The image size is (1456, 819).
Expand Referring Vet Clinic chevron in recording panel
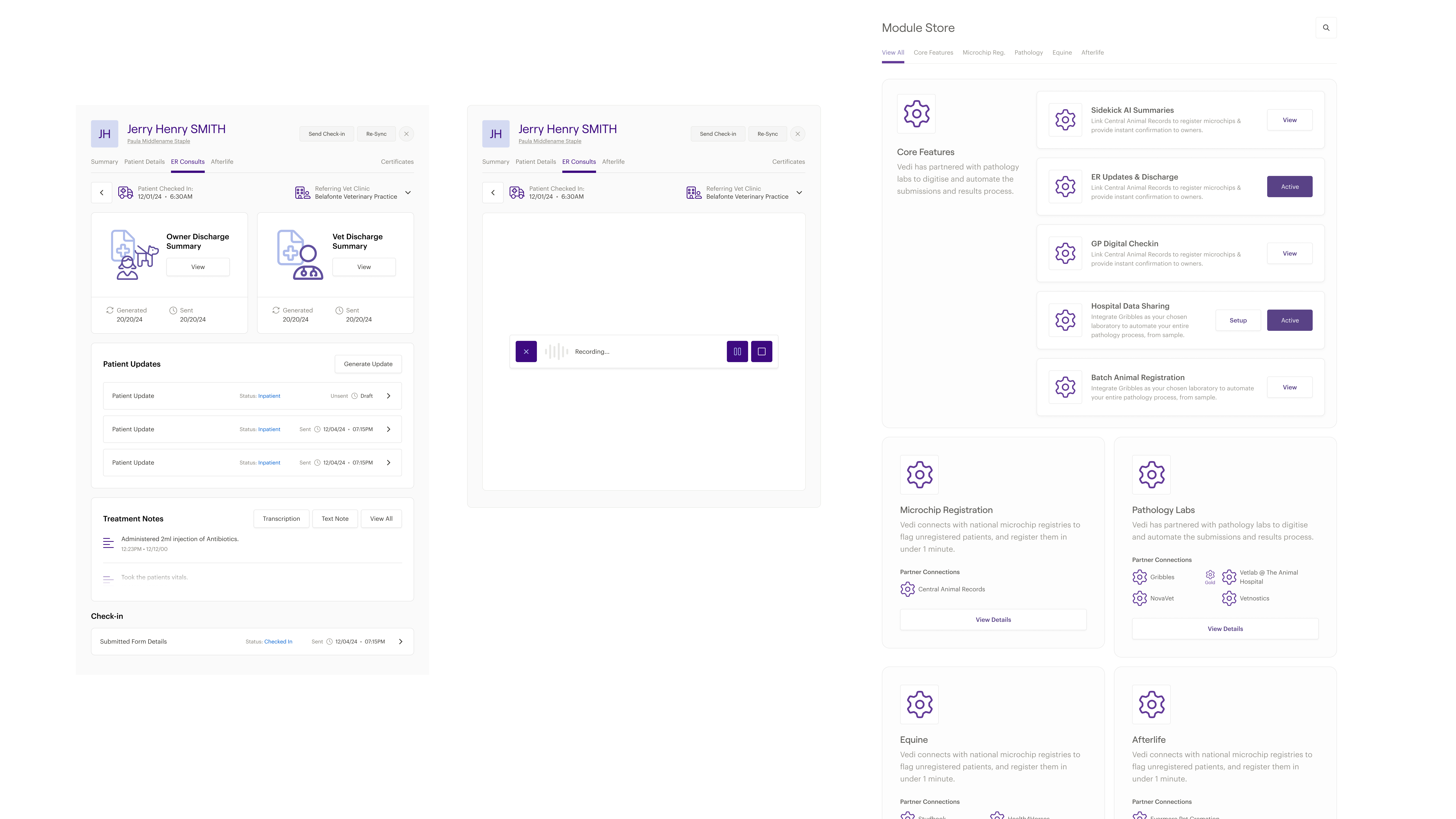799,193
